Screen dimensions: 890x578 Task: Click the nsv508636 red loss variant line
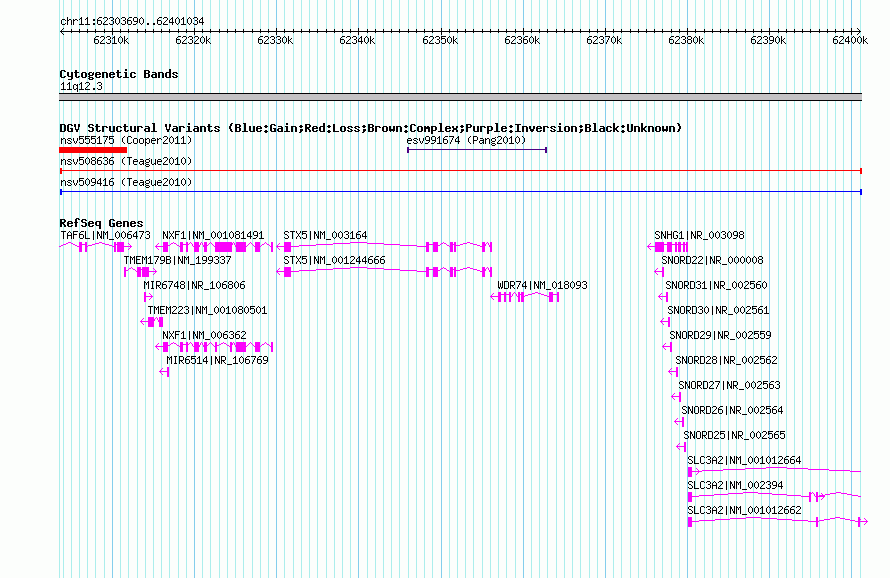[x=460, y=171]
